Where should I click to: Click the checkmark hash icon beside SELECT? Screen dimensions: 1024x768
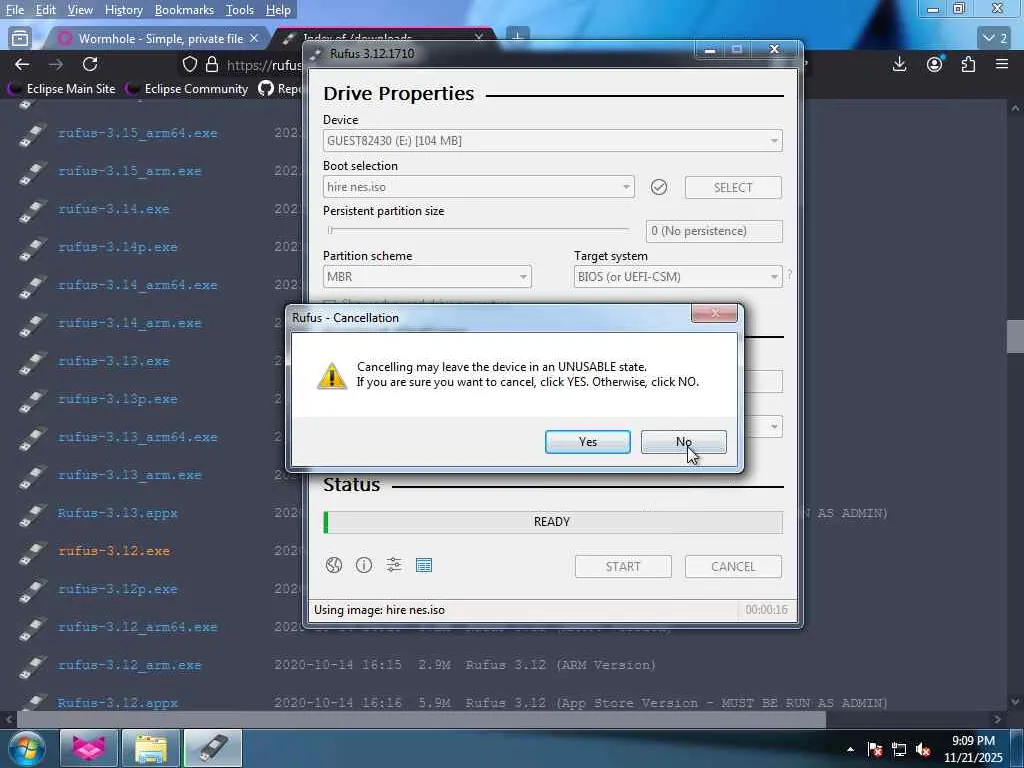click(x=659, y=187)
